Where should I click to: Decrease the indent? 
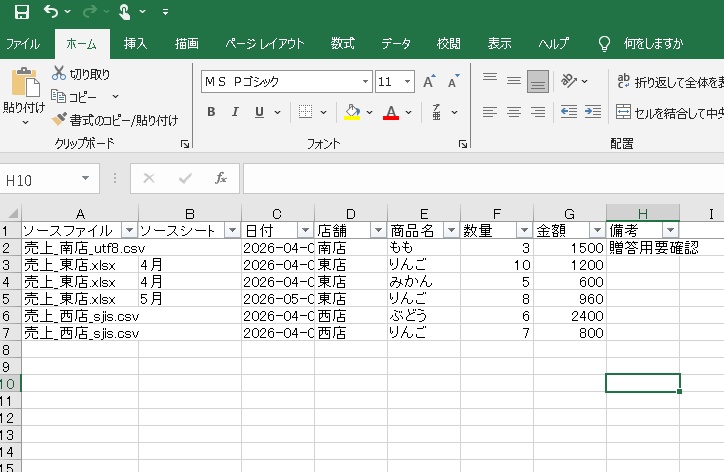(568, 112)
